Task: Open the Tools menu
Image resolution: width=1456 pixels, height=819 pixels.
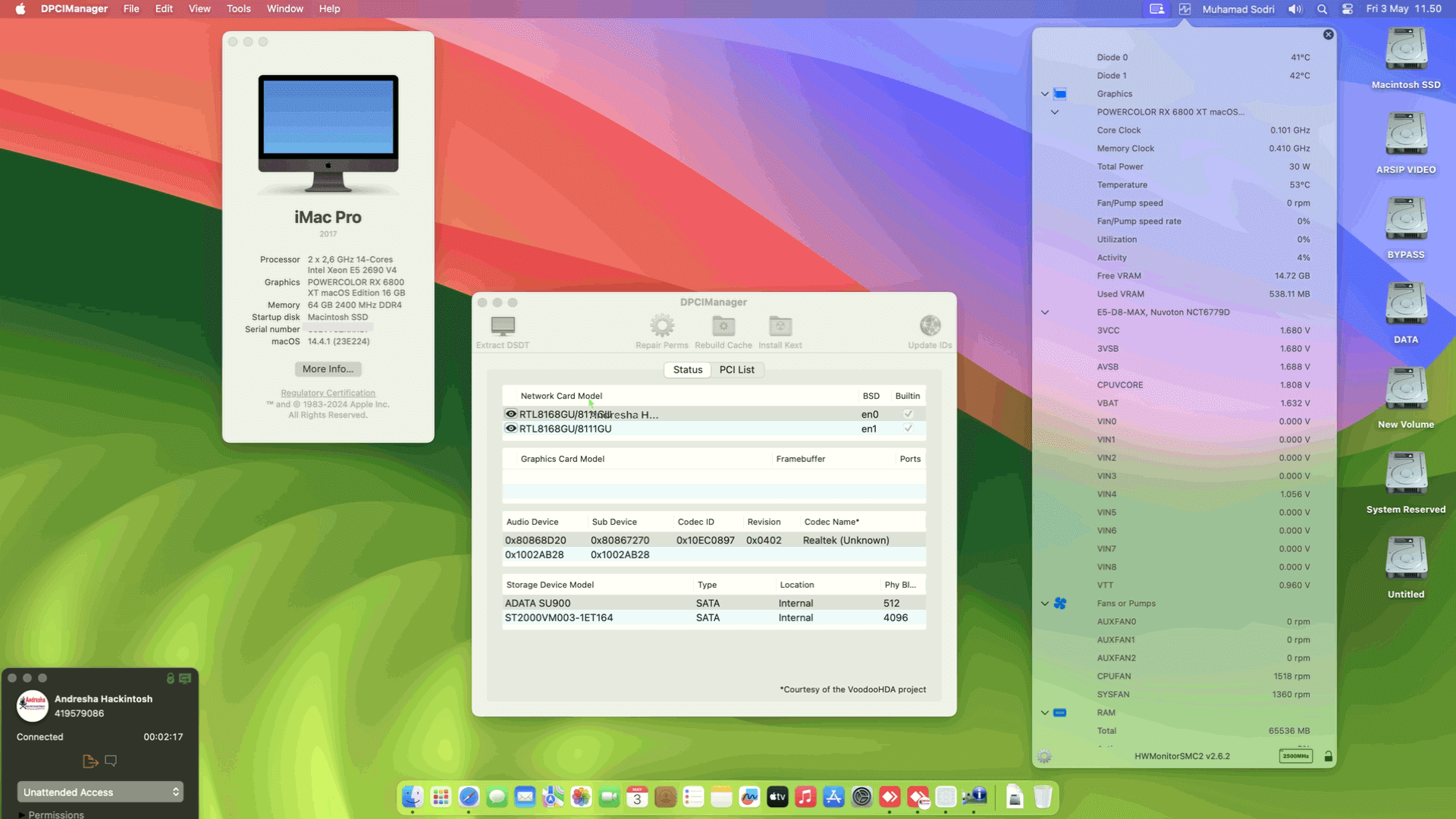Action: (x=238, y=9)
